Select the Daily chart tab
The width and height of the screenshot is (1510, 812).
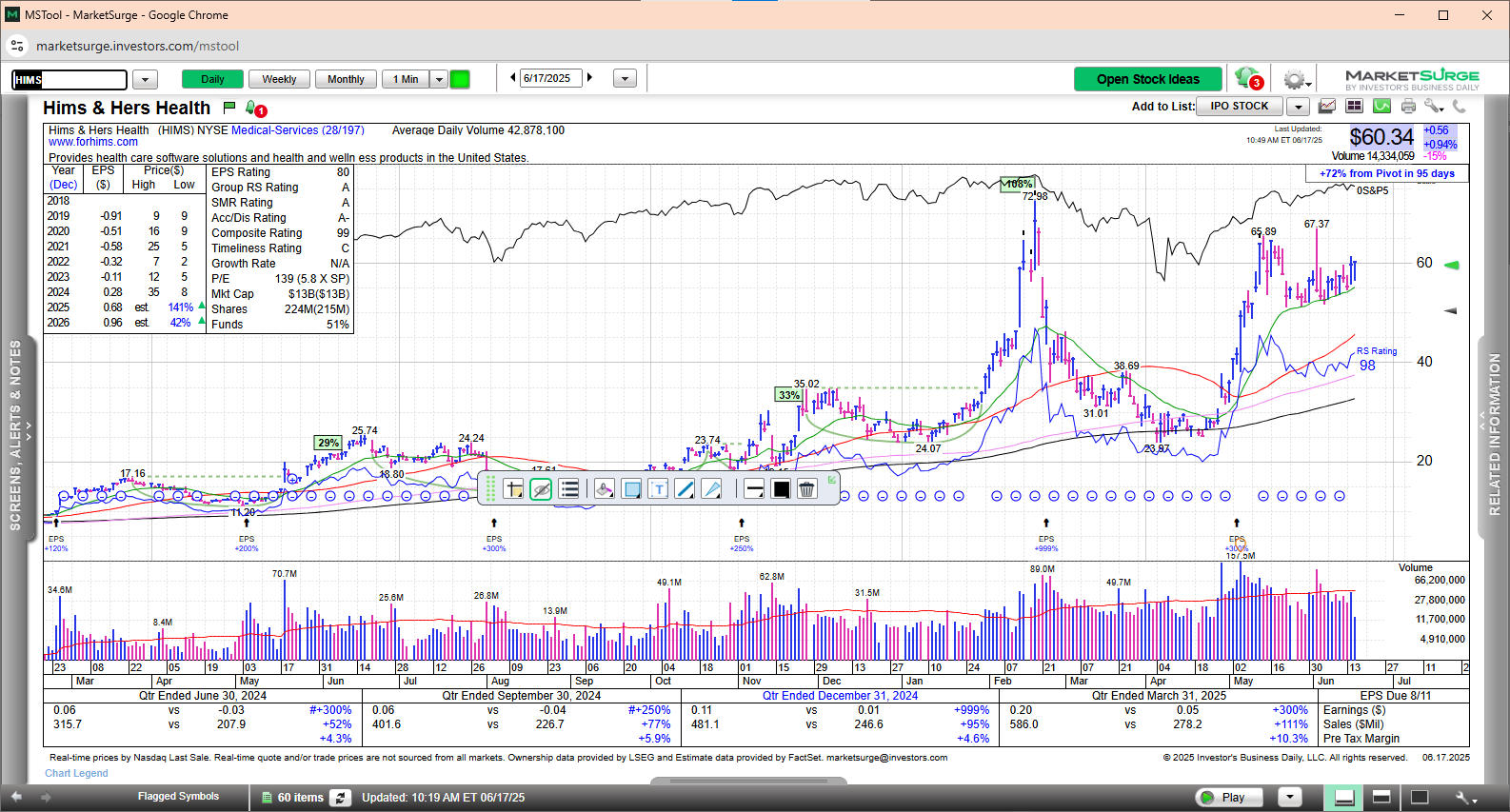(x=212, y=79)
